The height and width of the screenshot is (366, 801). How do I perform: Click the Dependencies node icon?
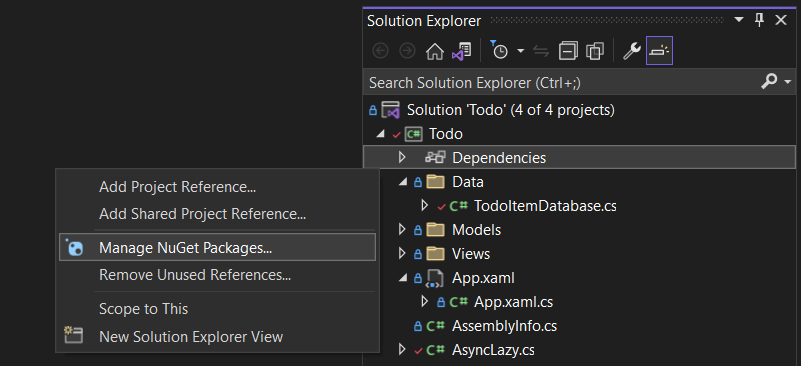click(435, 157)
